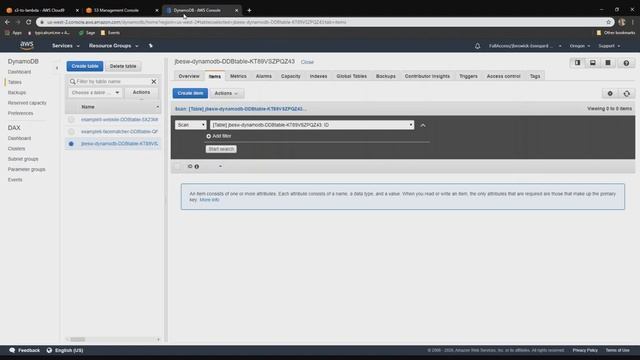Image resolution: width=640 pixels, height=360 pixels.
Task: Go back in the browser
Action: 7,22
